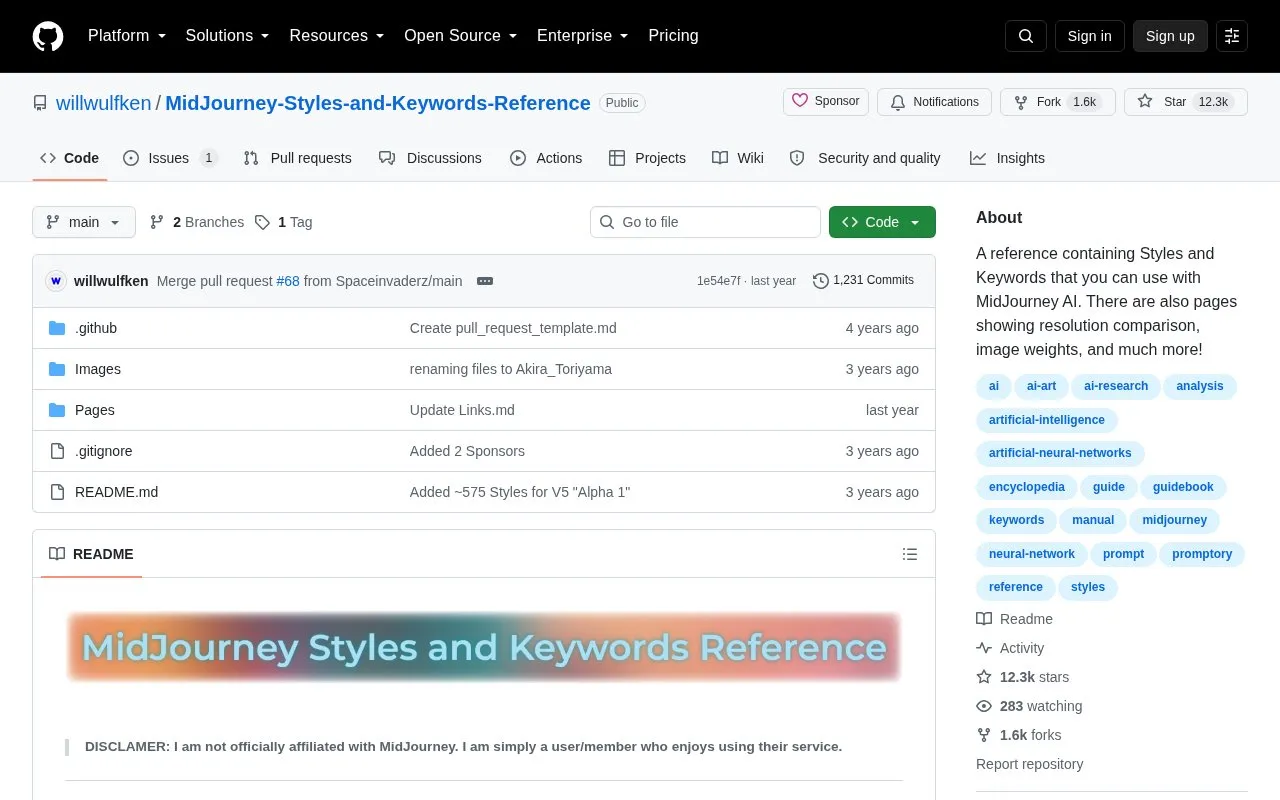Switch to the Issues tab
This screenshot has width=1280, height=800.
coord(170,158)
